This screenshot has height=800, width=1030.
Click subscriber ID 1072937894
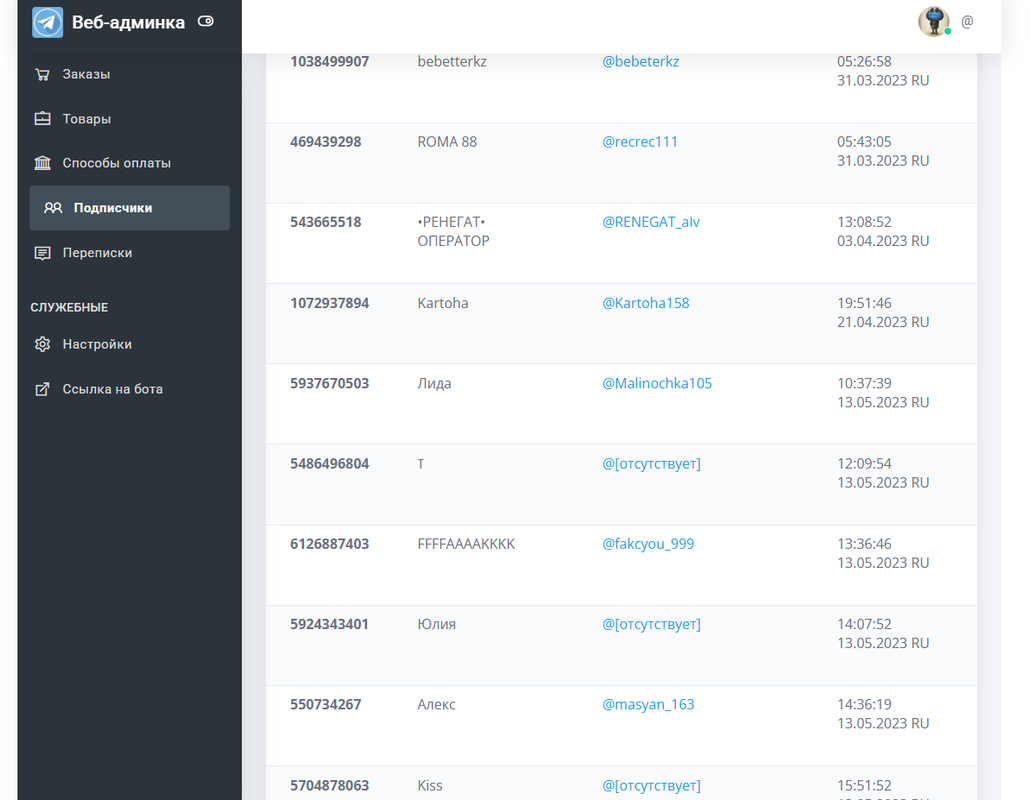pyautogui.click(x=329, y=303)
